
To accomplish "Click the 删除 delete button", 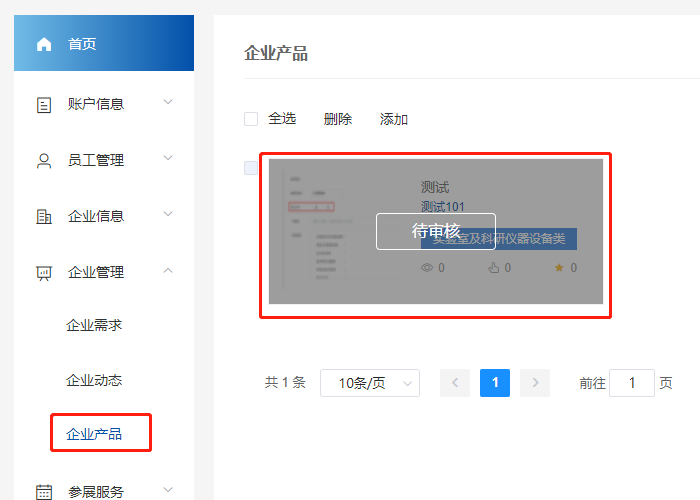I will tap(338, 119).
